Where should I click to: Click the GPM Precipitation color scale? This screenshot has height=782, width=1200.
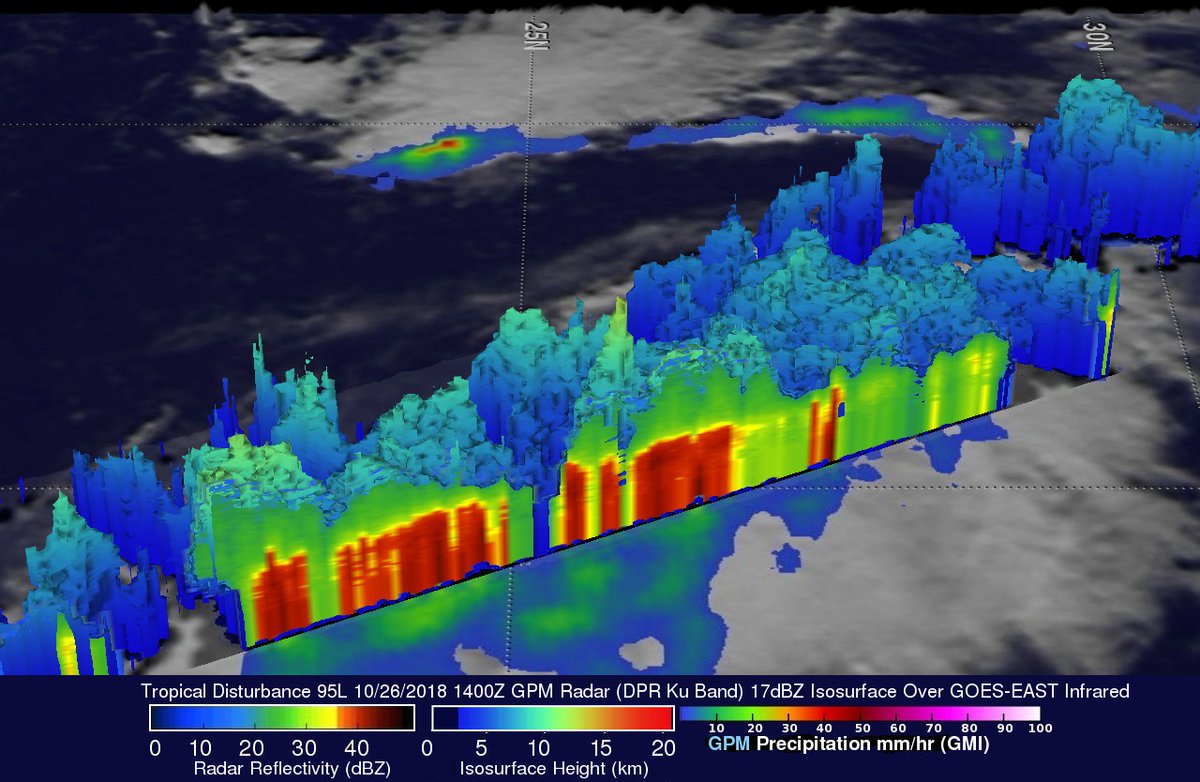point(859,714)
